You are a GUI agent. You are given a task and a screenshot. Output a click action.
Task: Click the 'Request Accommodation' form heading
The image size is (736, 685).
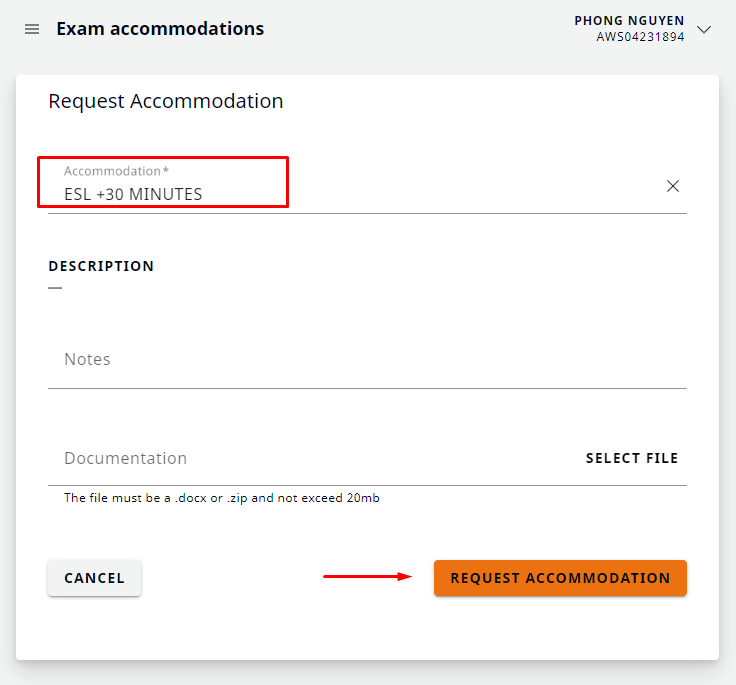(166, 101)
